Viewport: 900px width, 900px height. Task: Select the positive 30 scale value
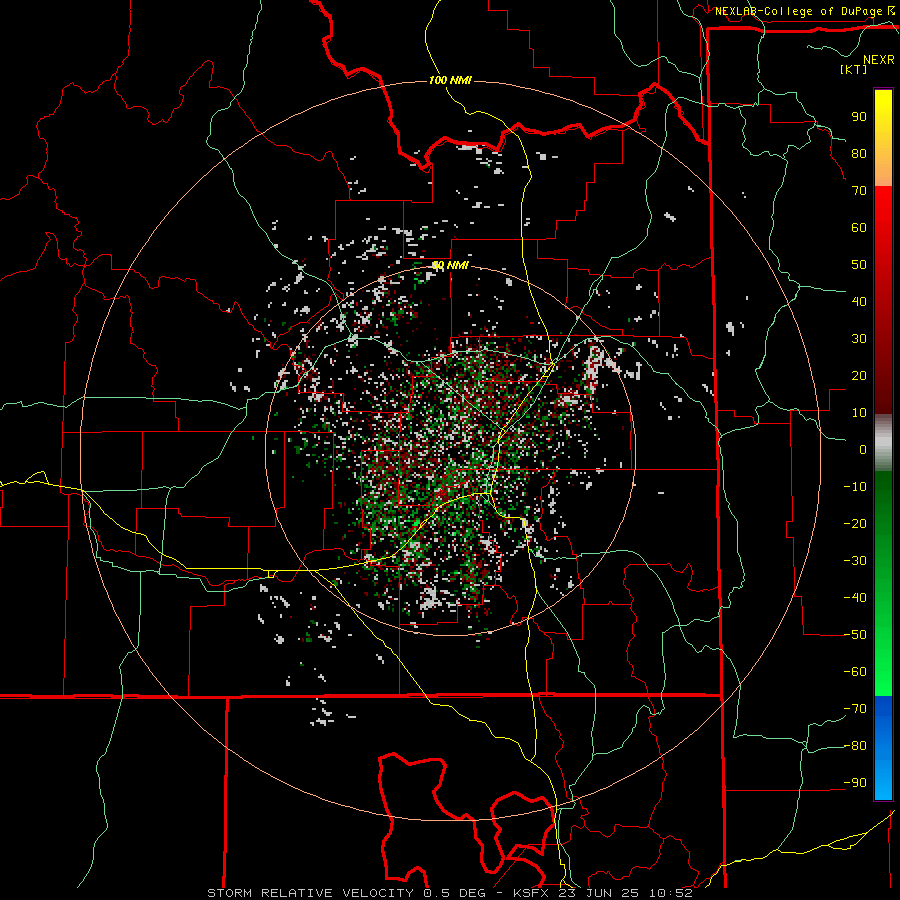859,339
